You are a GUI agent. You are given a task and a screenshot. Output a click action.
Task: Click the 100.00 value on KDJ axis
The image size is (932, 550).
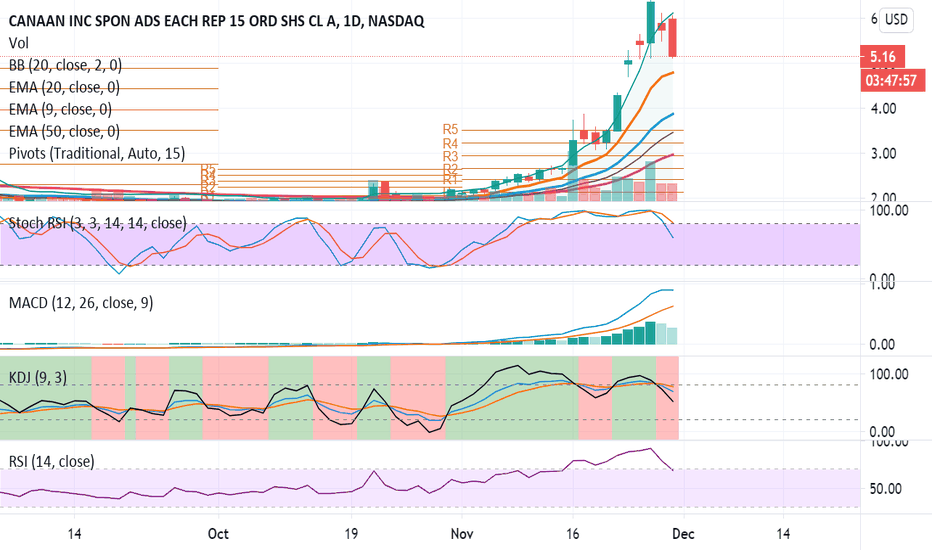click(x=889, y=374)
